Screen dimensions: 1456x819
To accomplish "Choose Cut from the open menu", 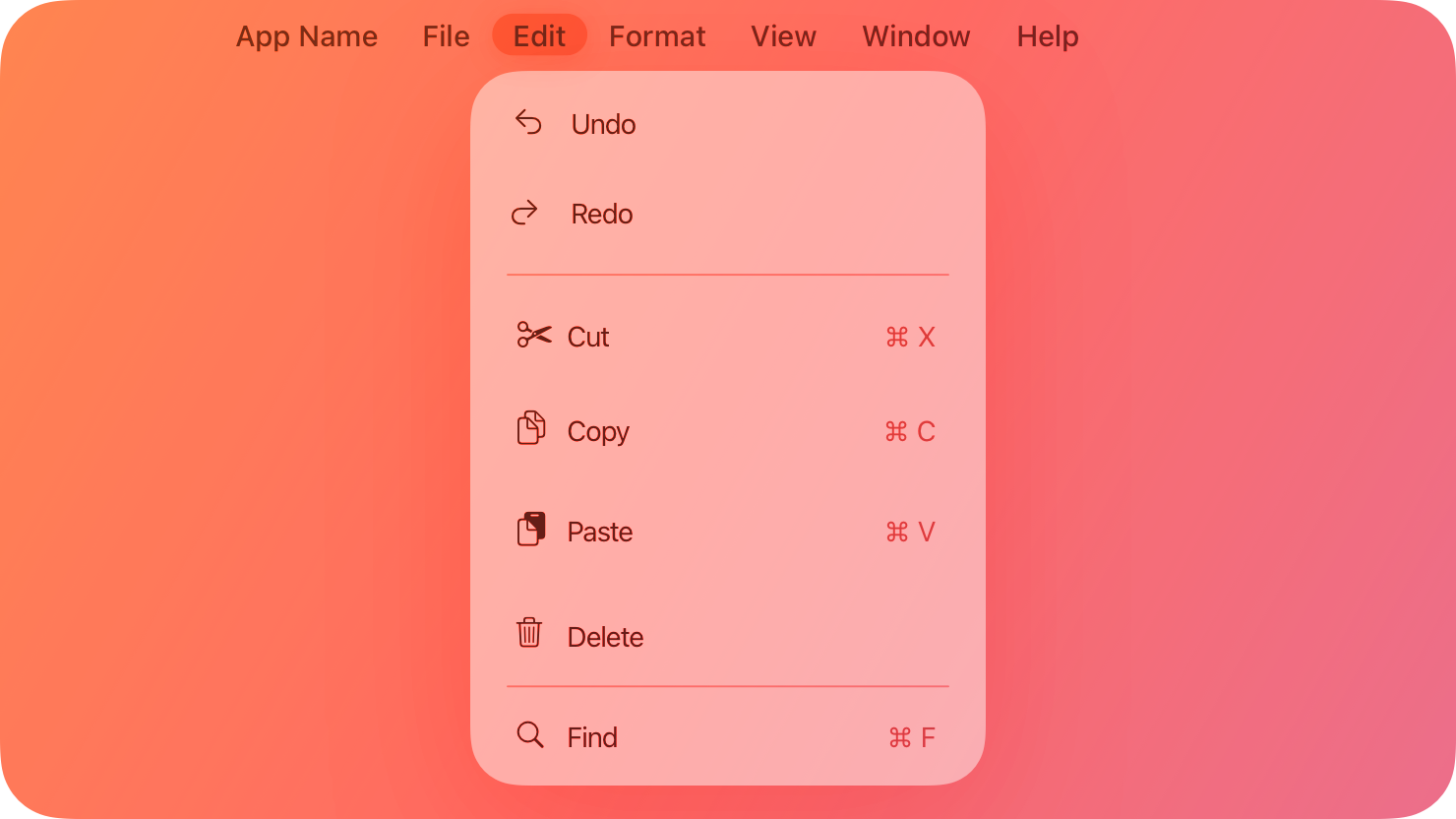I will coord(587,337).
